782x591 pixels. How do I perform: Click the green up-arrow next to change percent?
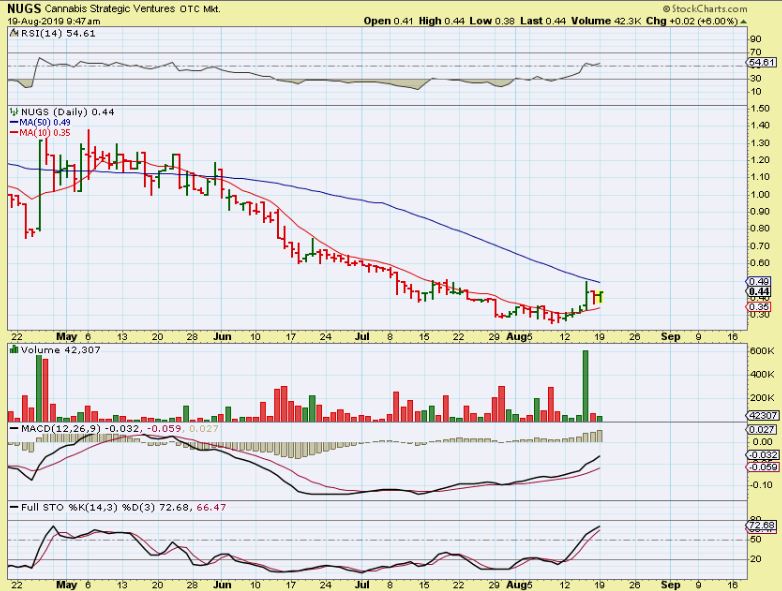744,21
